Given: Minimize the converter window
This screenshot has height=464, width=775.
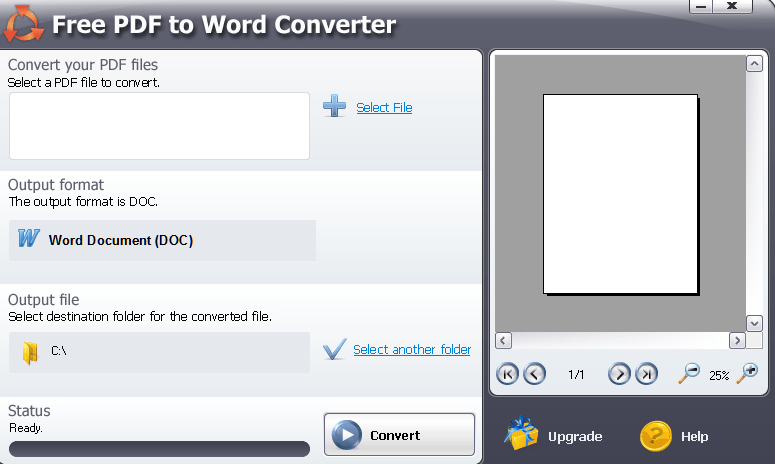Looking at the screenshot, I should (x=701, y=6).
